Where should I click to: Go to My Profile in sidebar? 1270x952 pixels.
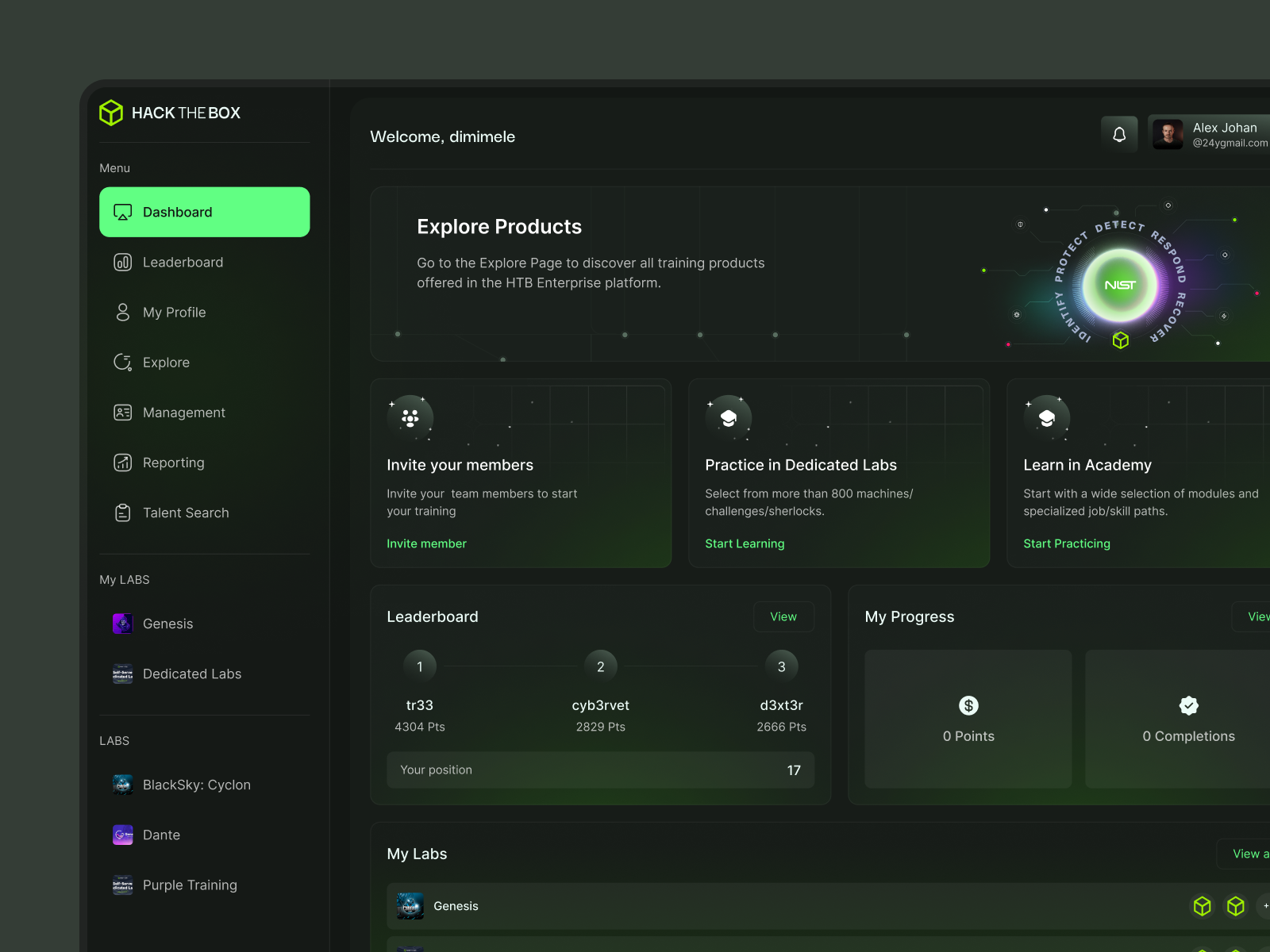[174, 313]
